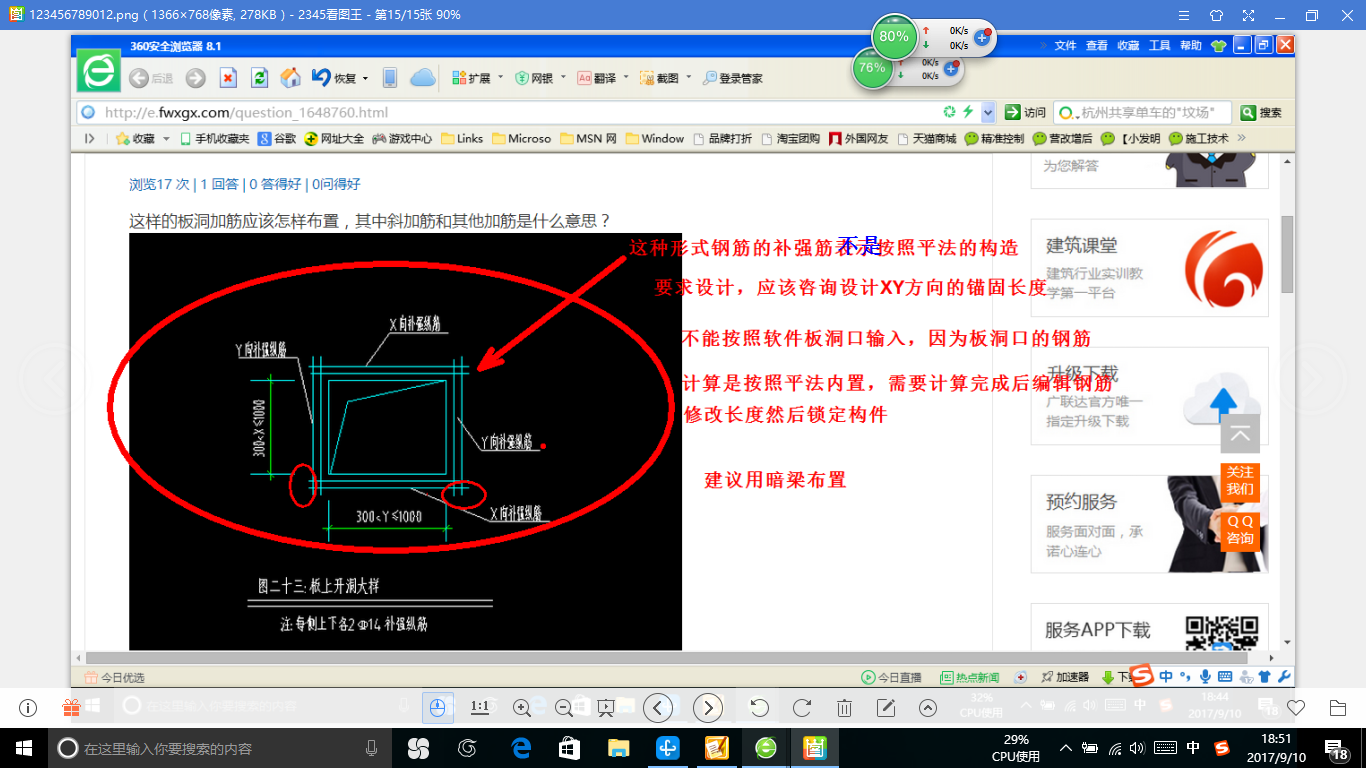Click the Stop loading icon in 360 browser
The width and height of the screenshot is (1366, 768).
(x=228, y=78)
